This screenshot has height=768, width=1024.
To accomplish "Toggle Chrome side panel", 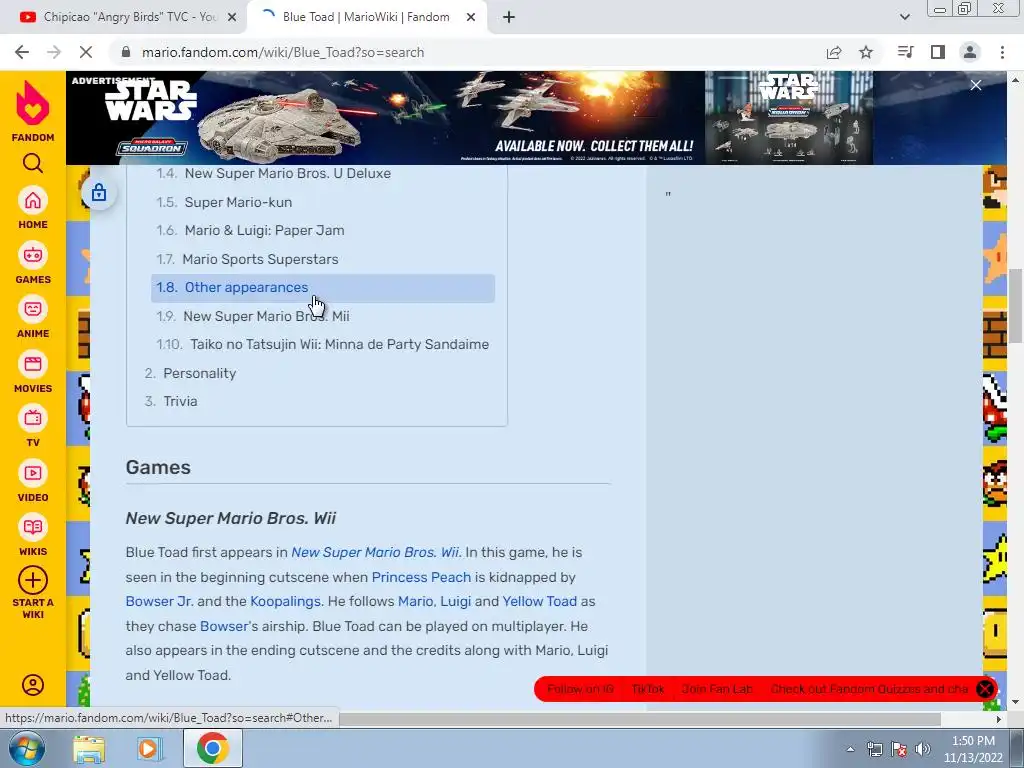I will (938, 52).
